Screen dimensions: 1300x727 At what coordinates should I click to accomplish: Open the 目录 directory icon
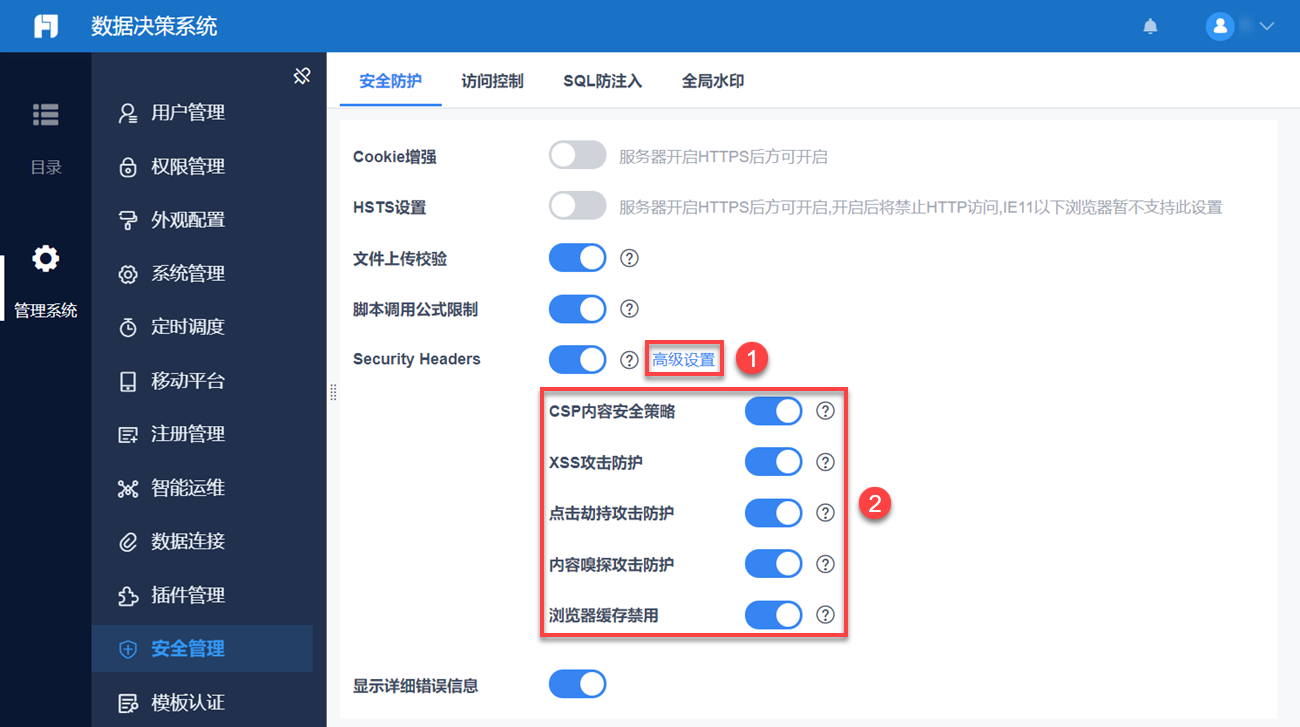[46, 115]
